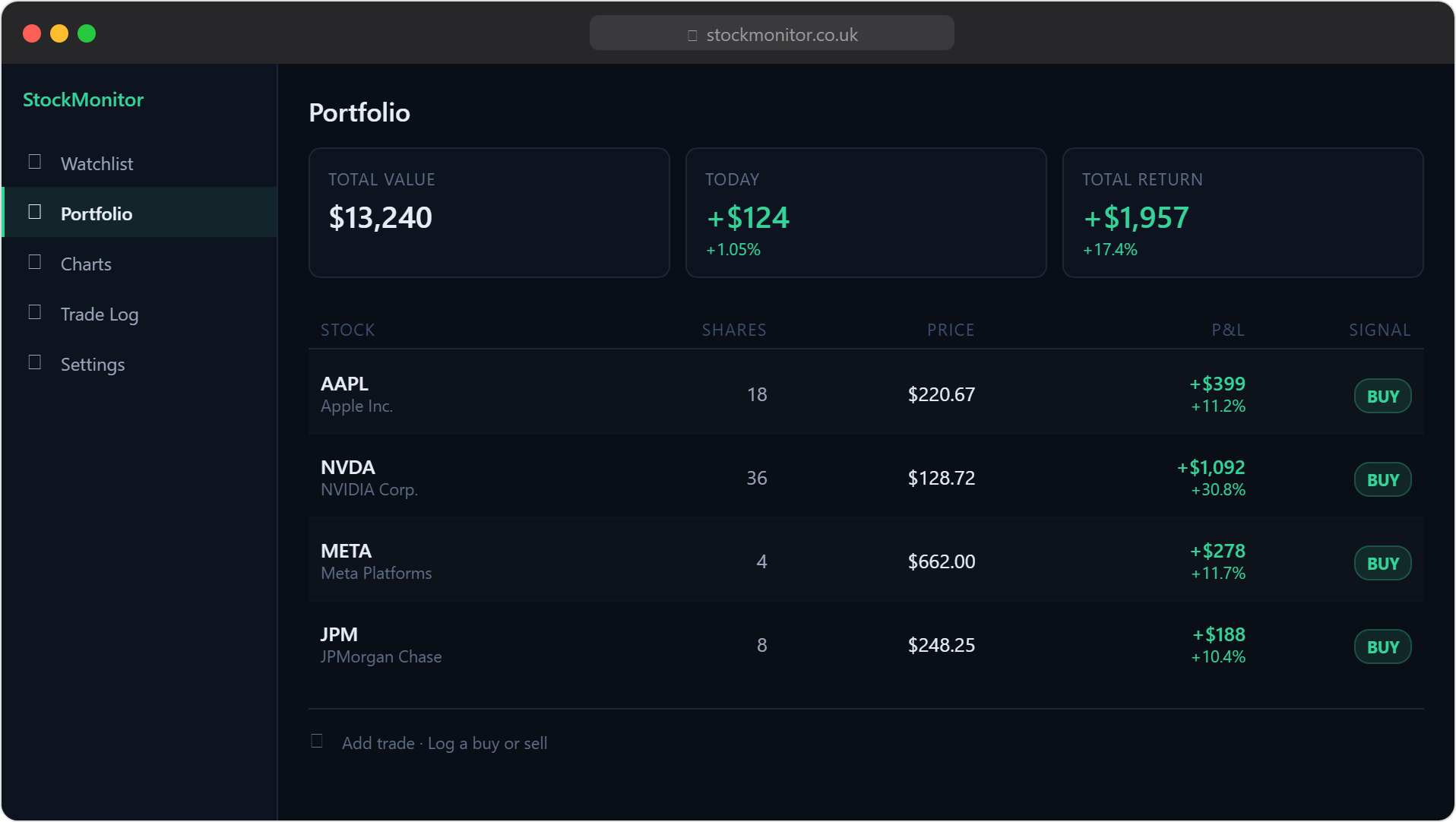
Task: Click the Charts sidebar icon
Action: [x=35, y=262]
